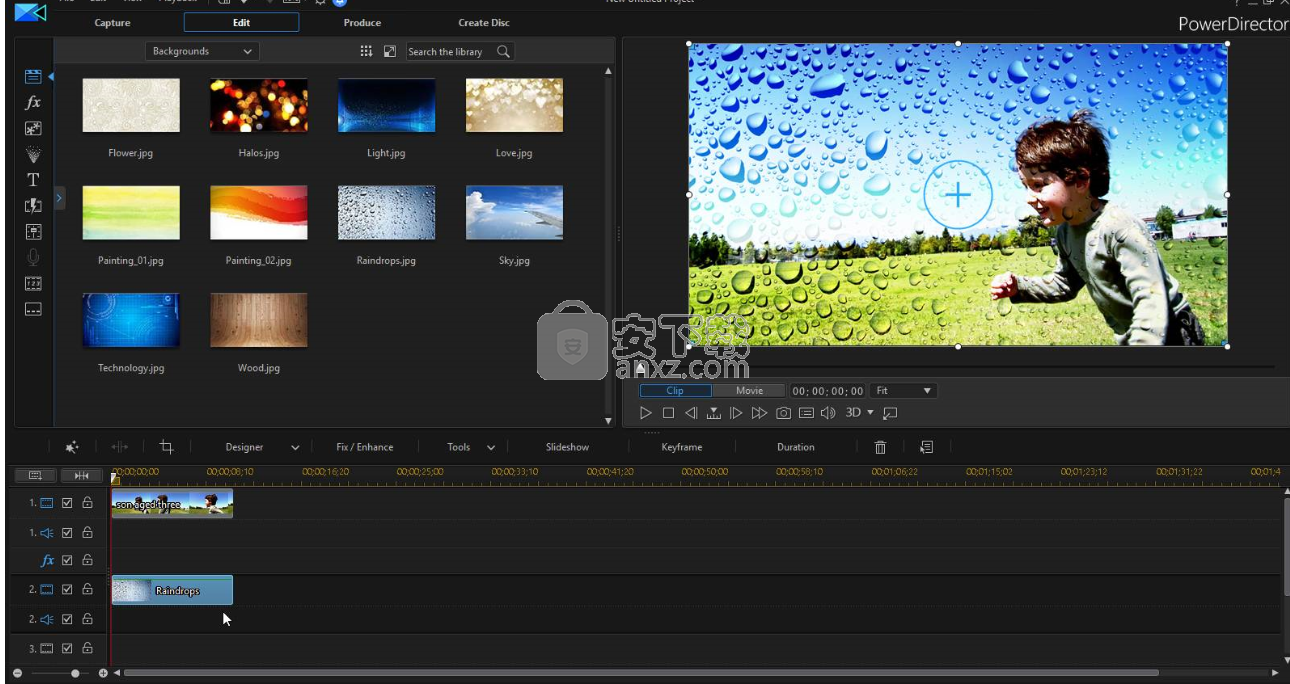Select the Raindrops.jpg background thumbnail

pos(386,212)
